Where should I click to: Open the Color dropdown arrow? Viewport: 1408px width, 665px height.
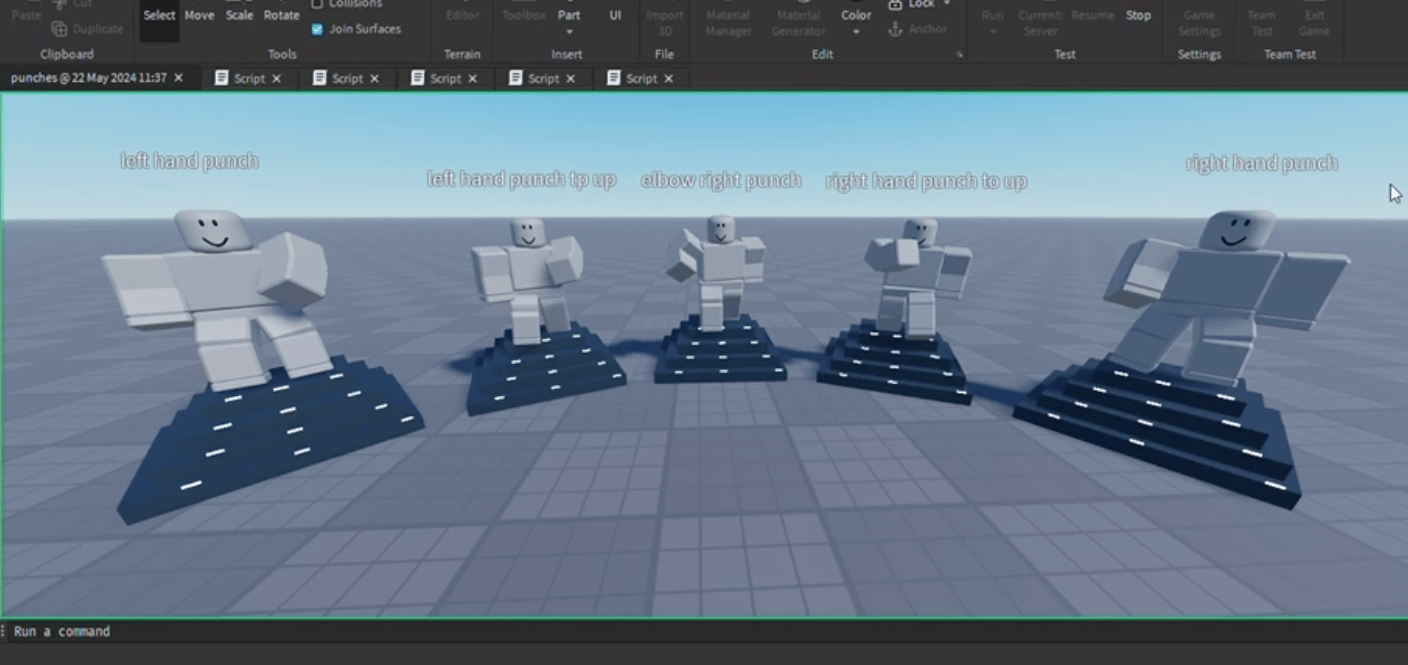tap(856, 32)
